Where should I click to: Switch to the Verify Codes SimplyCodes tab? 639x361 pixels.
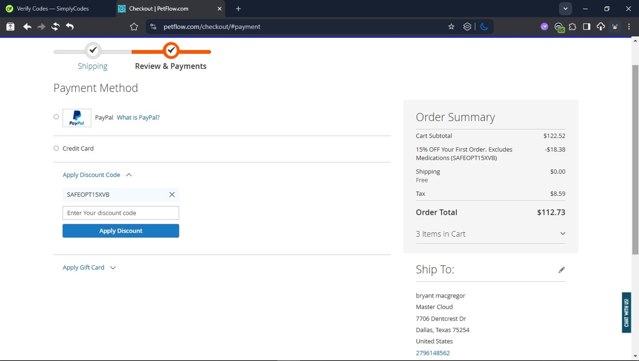click(x=53, y=9)
